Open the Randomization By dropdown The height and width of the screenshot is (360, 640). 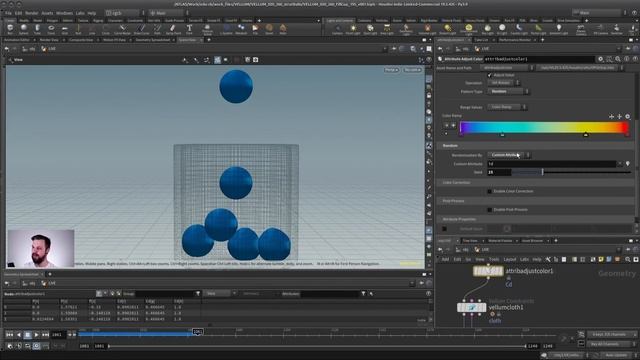tap(509, 155)
